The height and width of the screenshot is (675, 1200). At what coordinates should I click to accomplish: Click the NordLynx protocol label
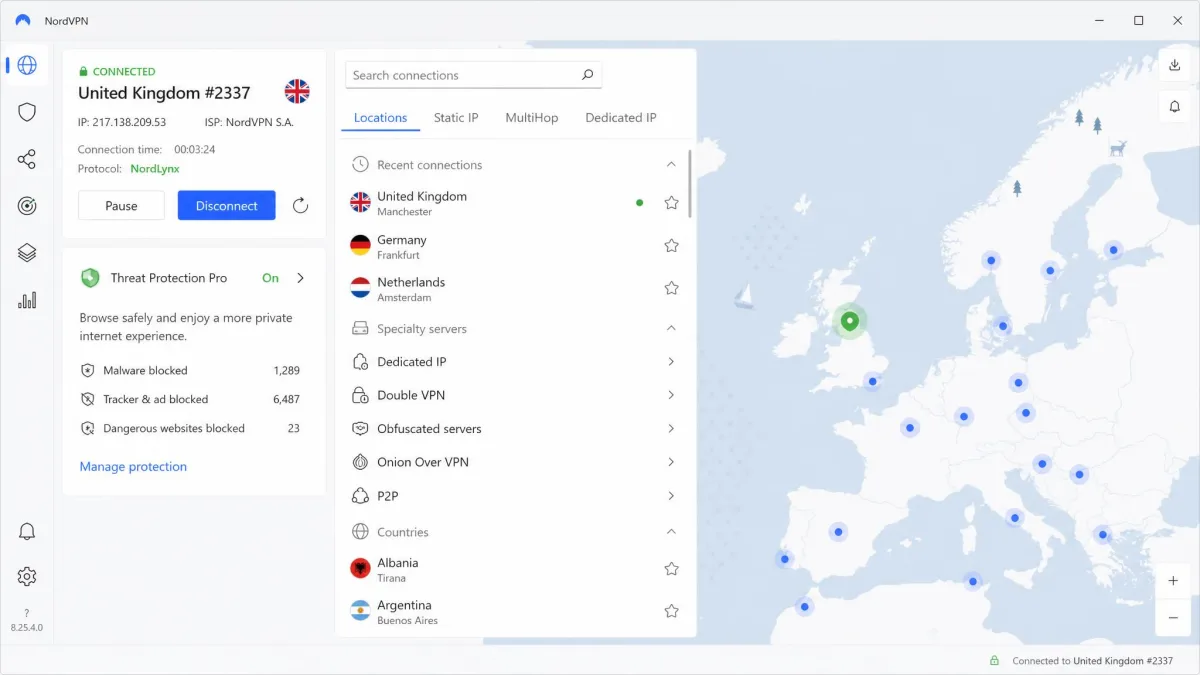click(x=155, y=169)
